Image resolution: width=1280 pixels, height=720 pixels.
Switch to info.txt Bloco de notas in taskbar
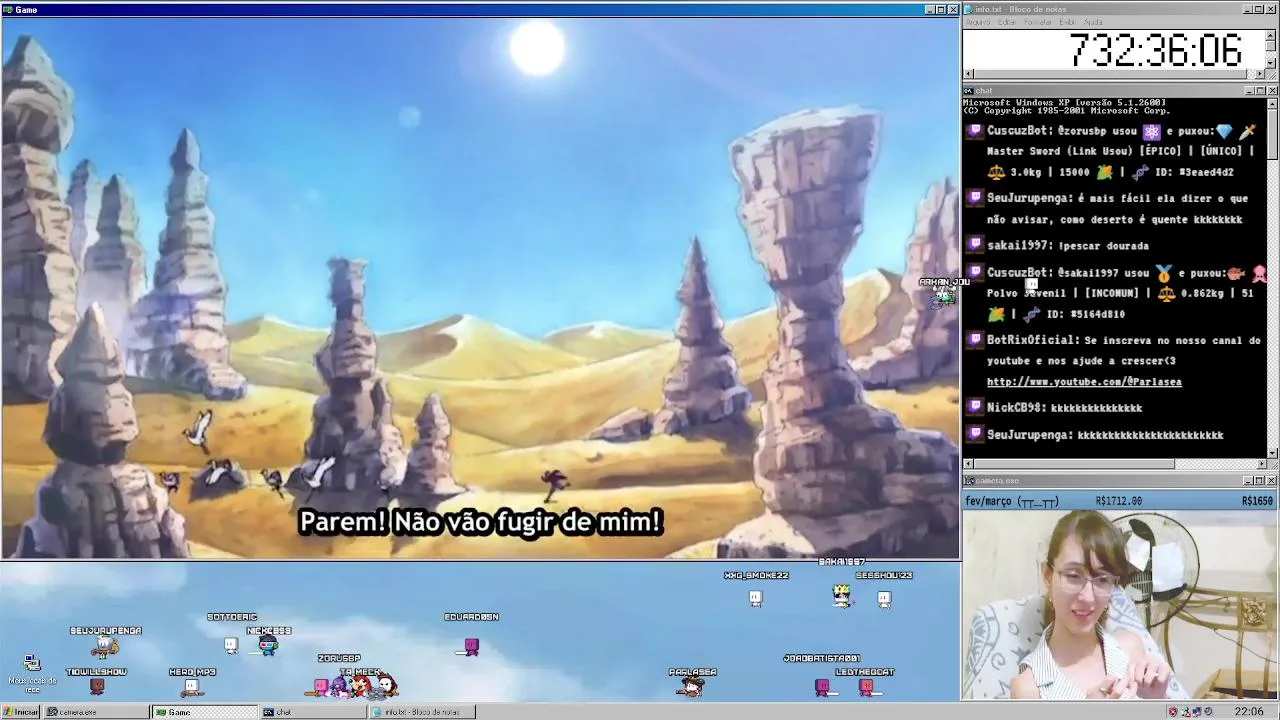click(x=421, y=712)
